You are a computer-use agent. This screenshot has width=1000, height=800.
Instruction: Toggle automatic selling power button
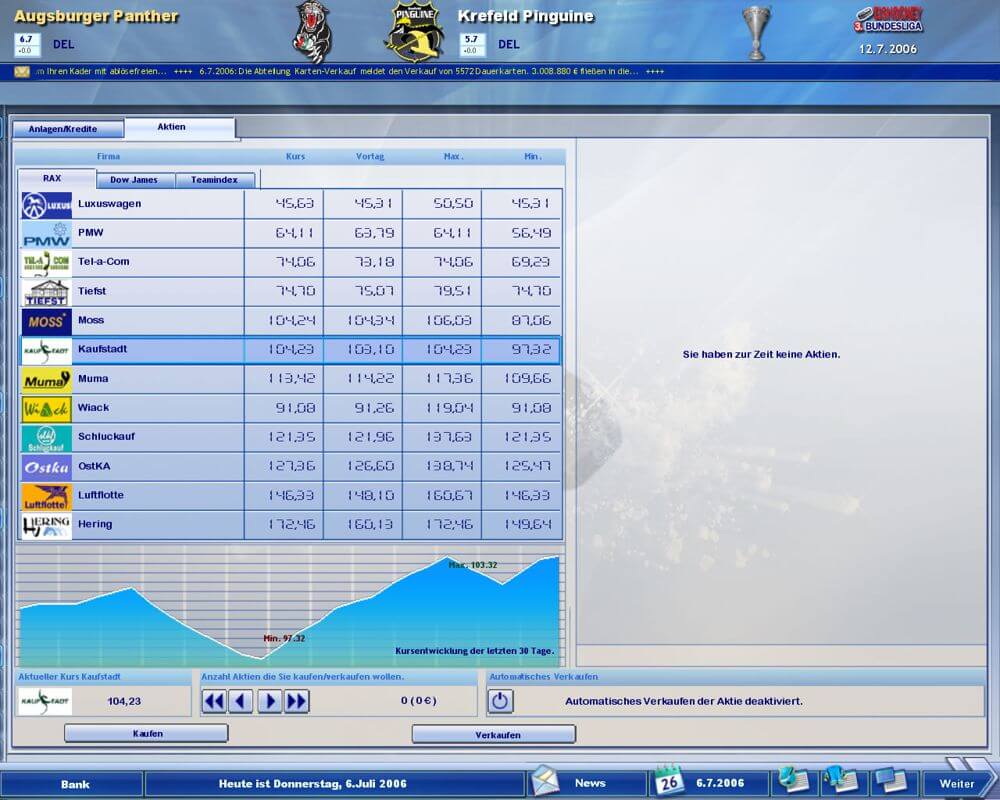501,701
